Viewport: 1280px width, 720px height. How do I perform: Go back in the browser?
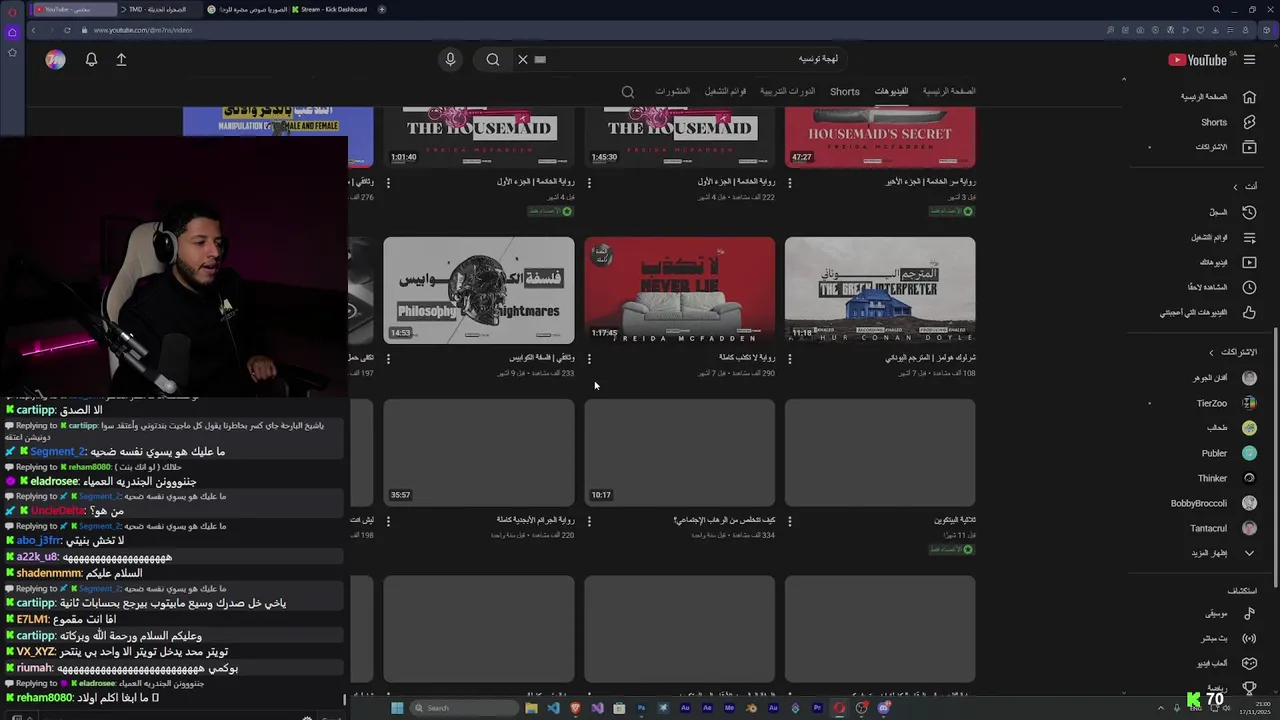point(33,30)
